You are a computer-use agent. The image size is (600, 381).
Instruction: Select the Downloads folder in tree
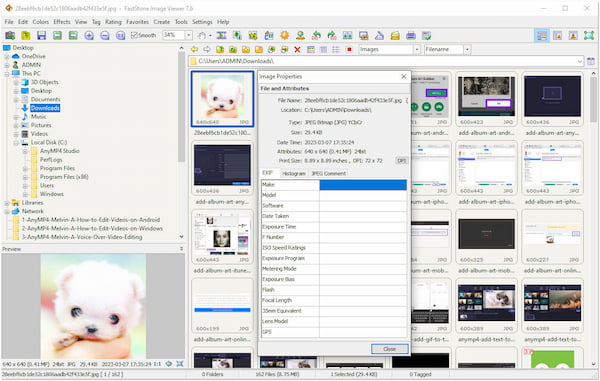(45, 108)
